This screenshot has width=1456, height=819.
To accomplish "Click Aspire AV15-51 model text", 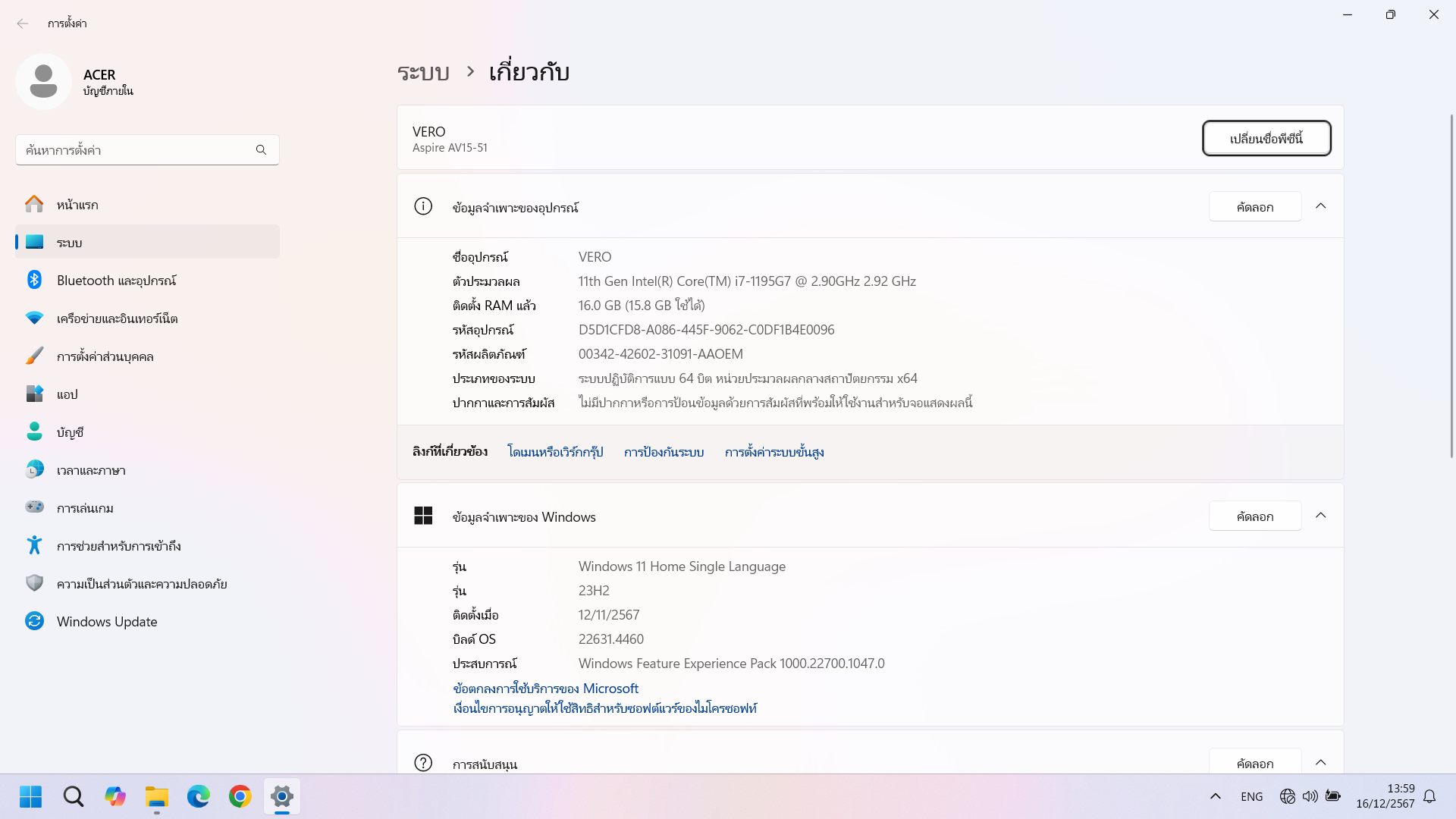I will tap(450, 148).
